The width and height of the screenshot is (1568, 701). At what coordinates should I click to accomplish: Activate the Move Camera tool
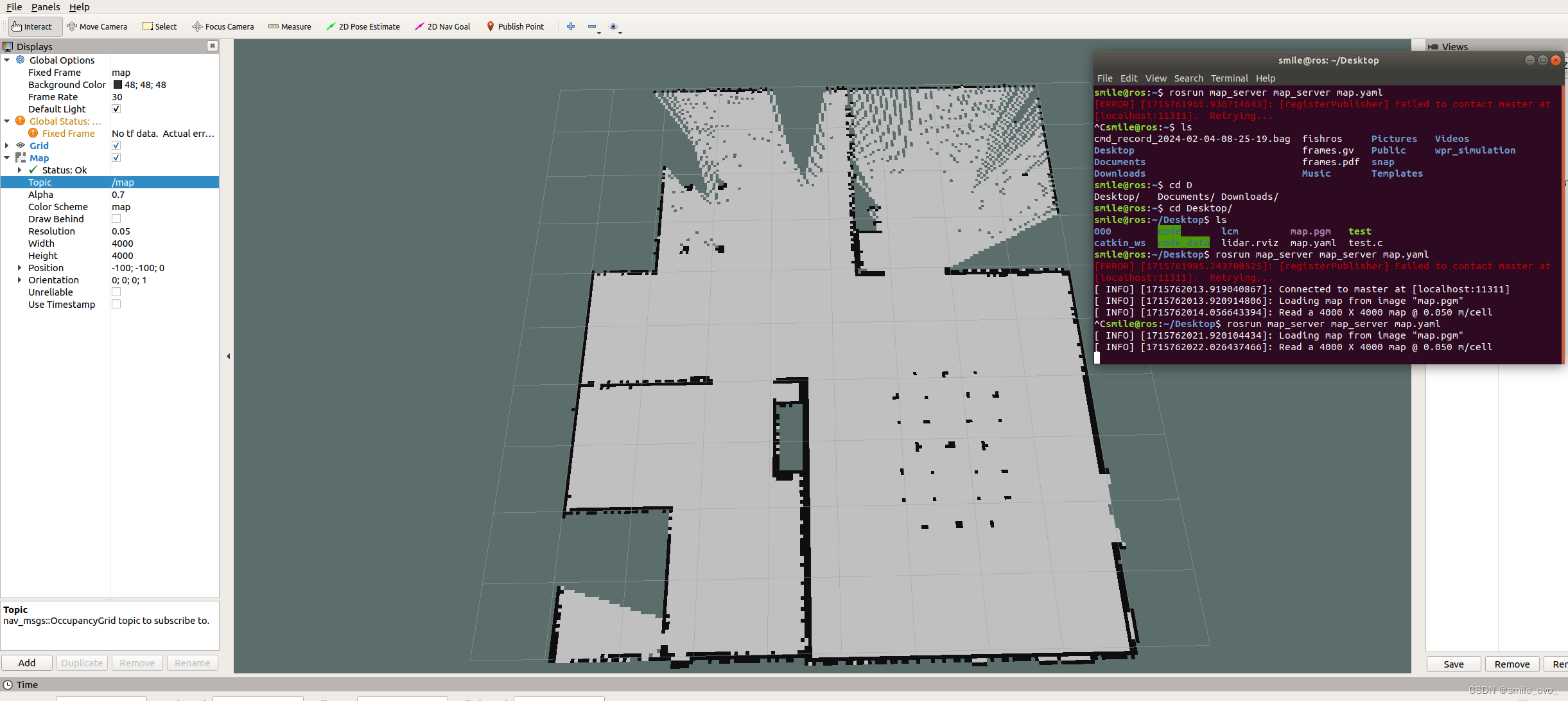tap(97, 26)
